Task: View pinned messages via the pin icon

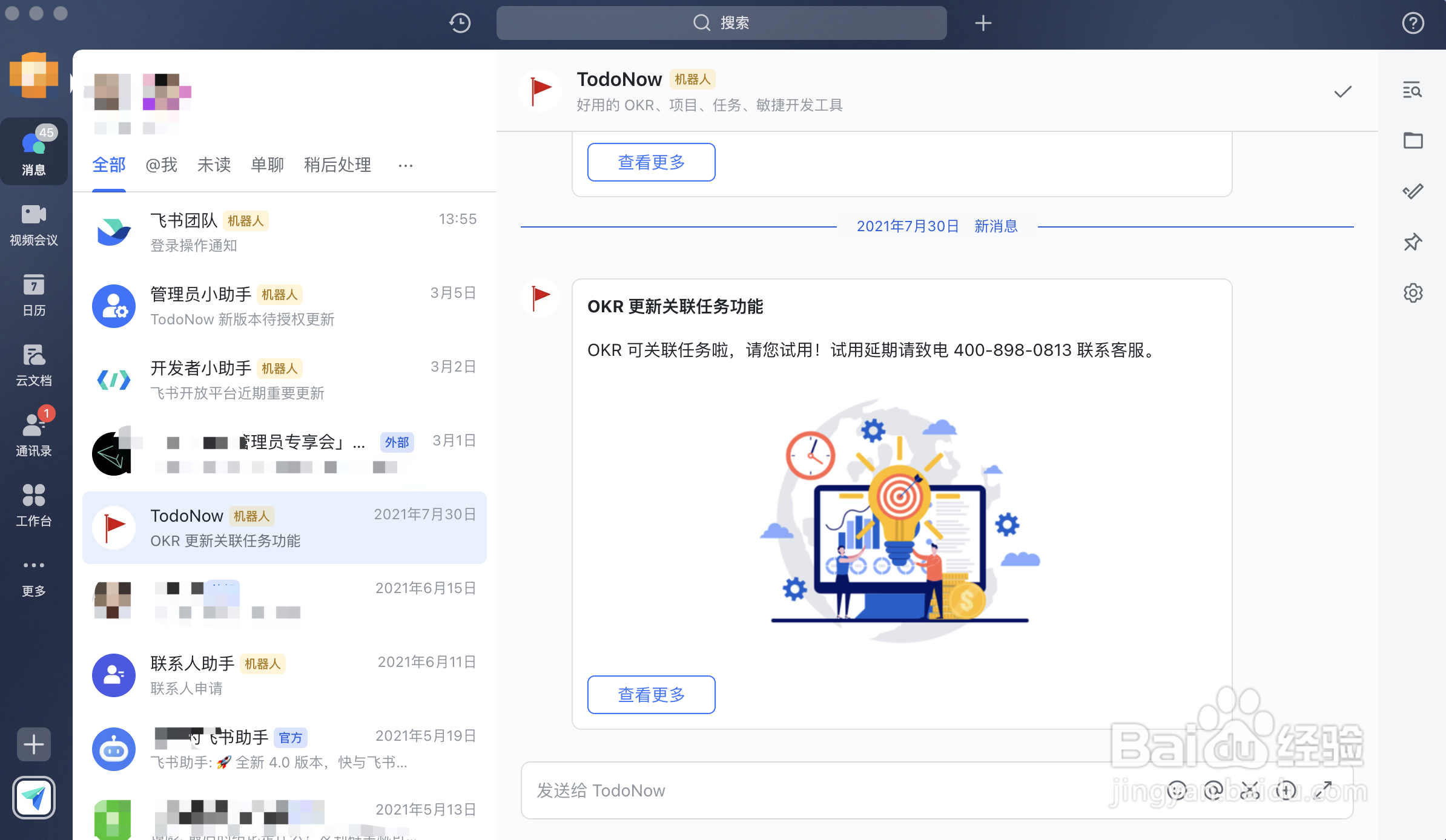Action: coord(1413,242)
